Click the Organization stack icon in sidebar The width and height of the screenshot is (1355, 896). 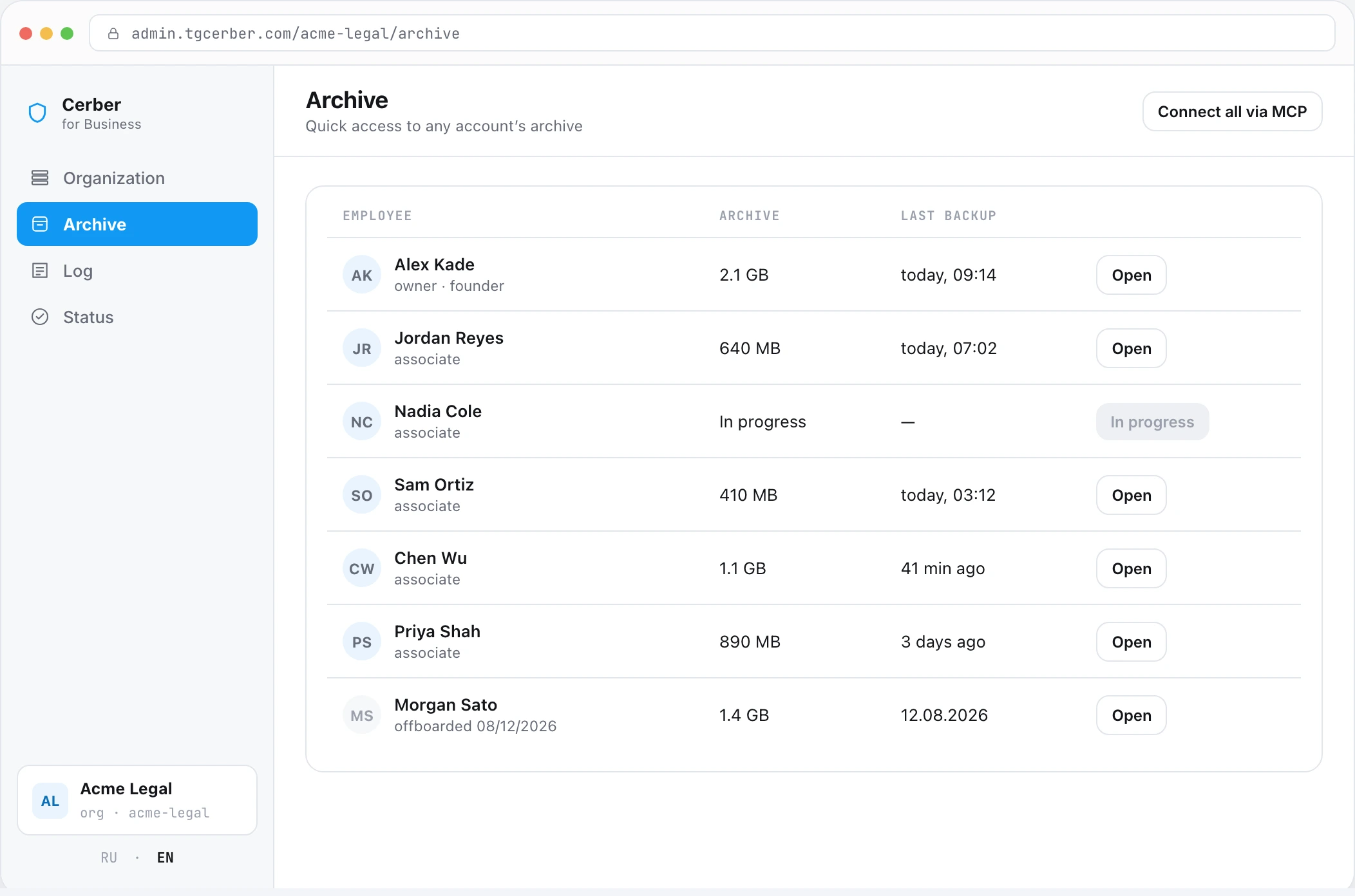point(40,178)
